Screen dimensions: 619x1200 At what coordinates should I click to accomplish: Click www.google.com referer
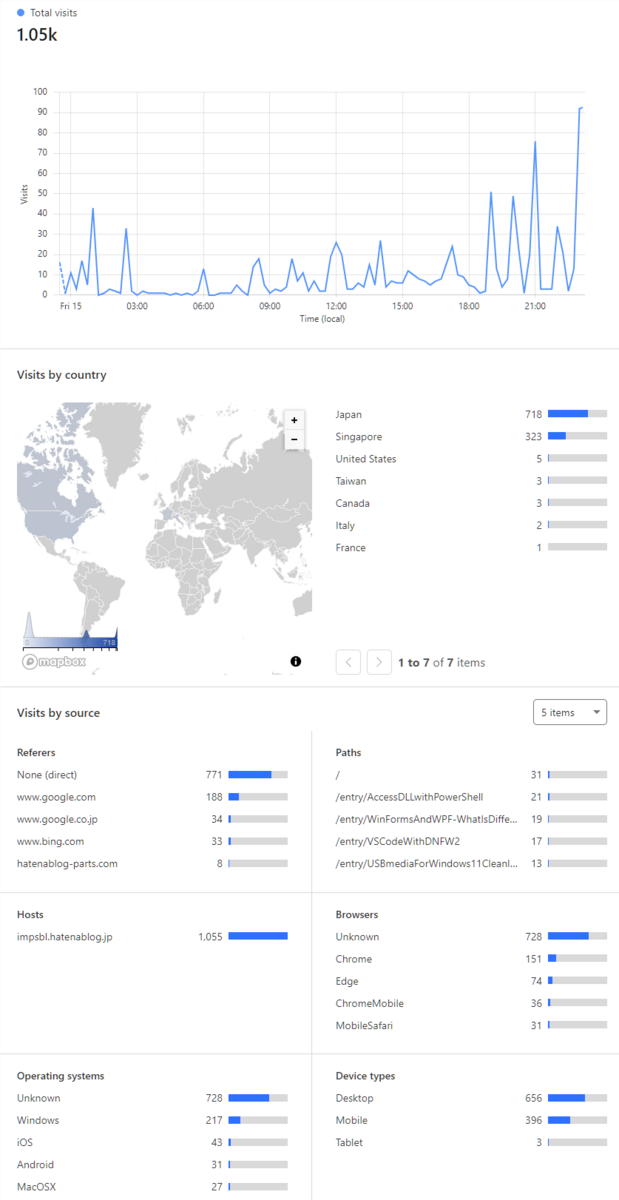pos(152,797)
